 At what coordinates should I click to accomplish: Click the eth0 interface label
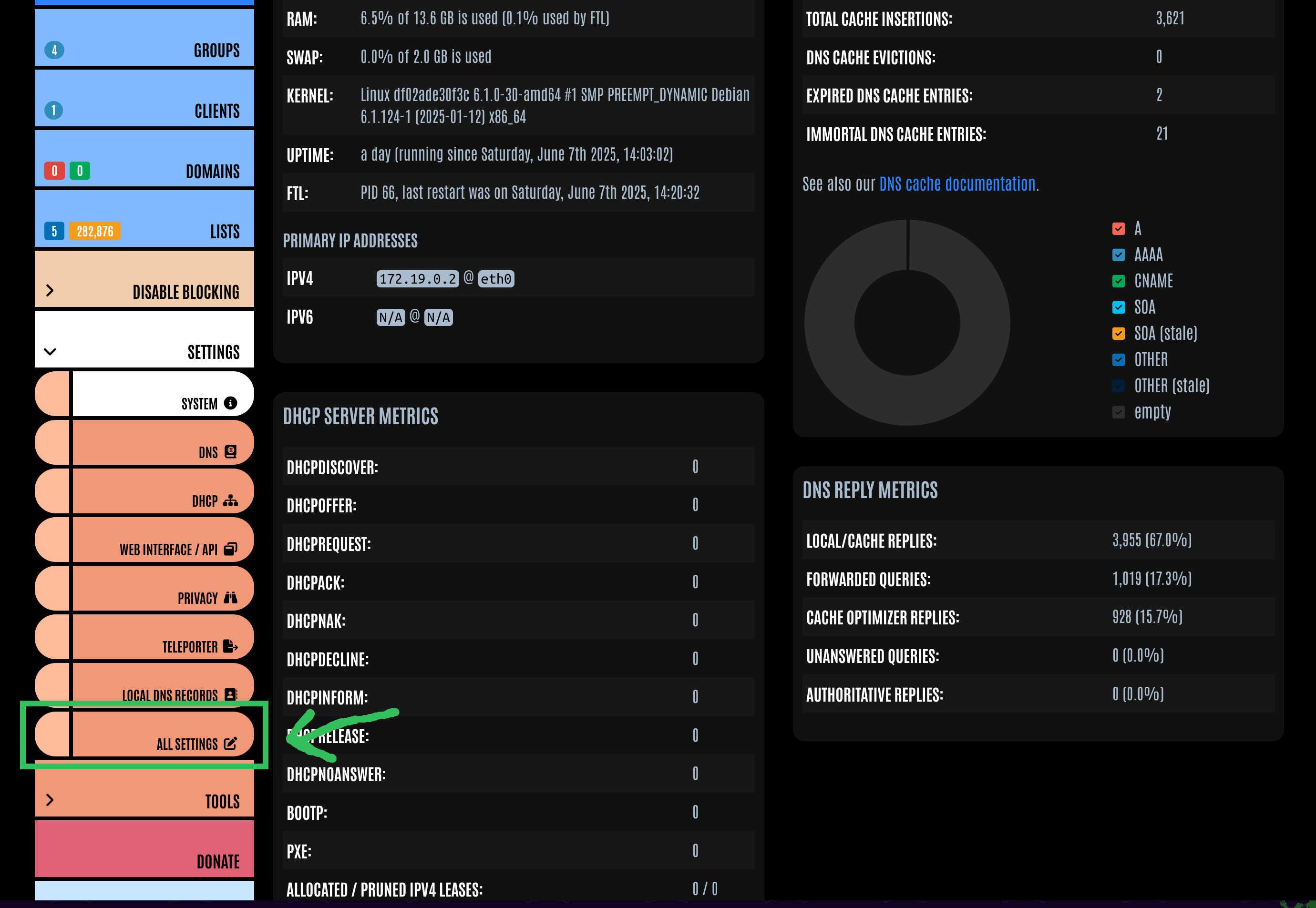(496, 279)
